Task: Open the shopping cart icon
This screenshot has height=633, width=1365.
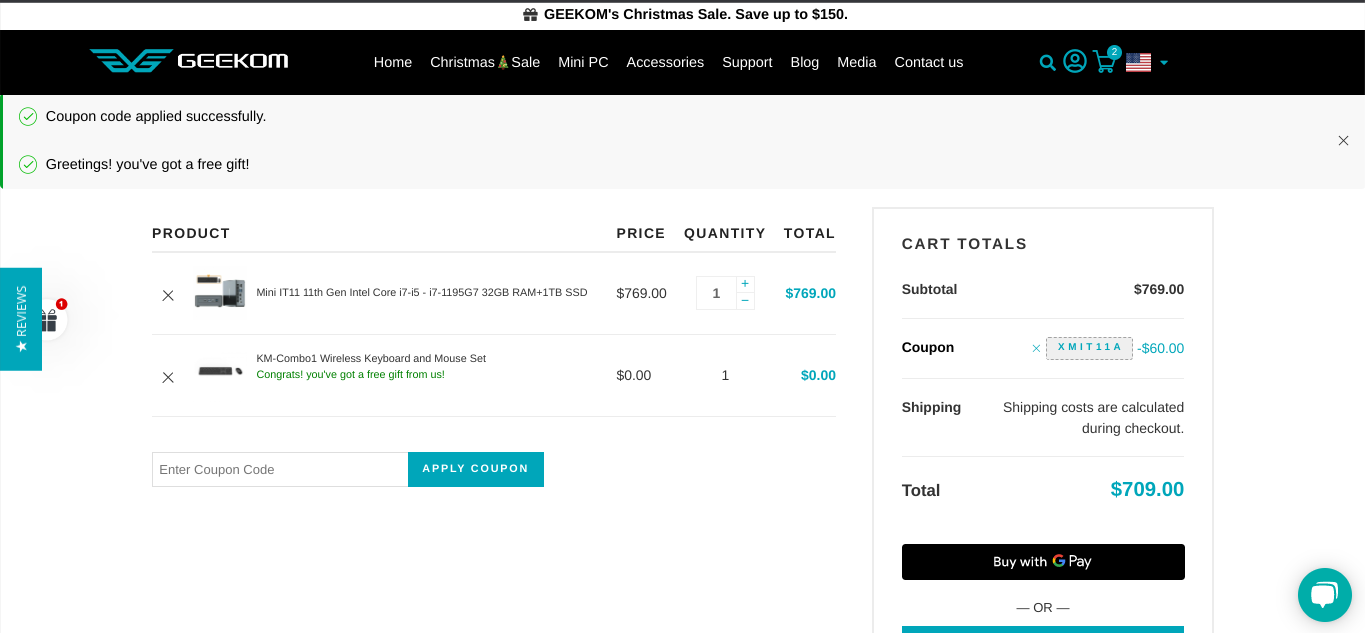Action: pos(1104,62)
